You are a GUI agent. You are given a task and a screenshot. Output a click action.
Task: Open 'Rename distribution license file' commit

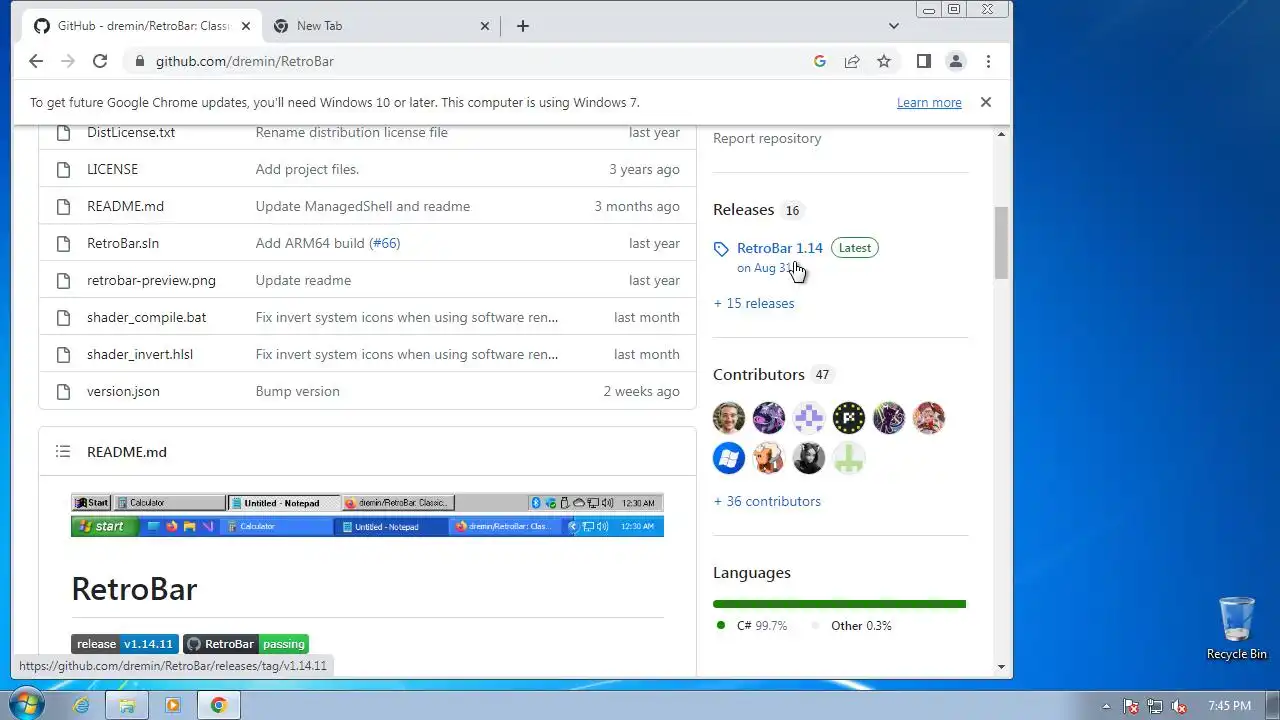point(351,132)
